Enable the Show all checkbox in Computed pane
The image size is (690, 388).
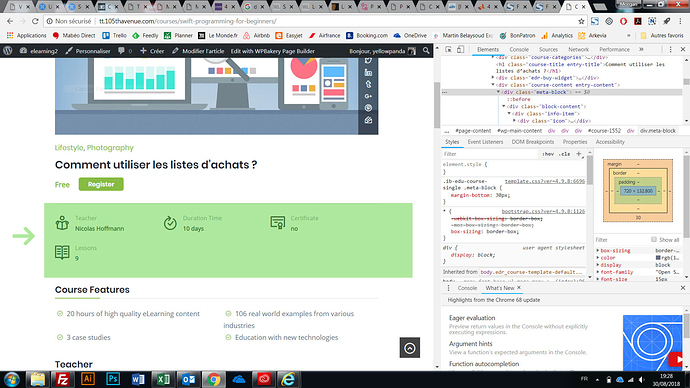(x=654, y=240)
